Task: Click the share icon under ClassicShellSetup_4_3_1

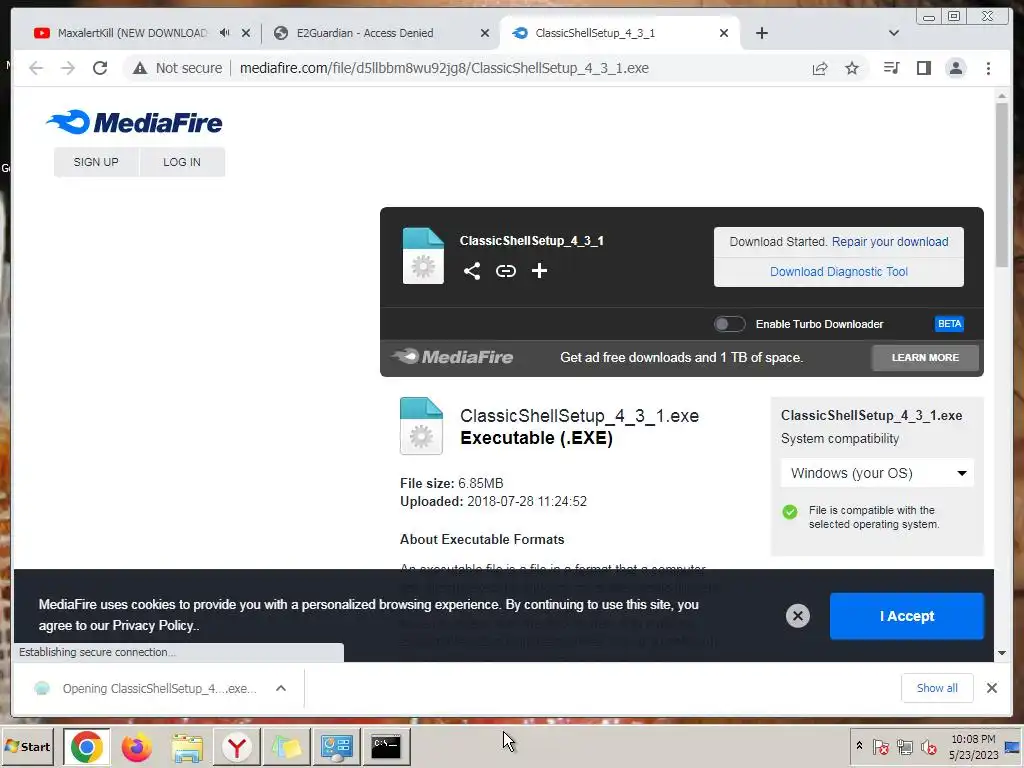Action: click(472, 271)
